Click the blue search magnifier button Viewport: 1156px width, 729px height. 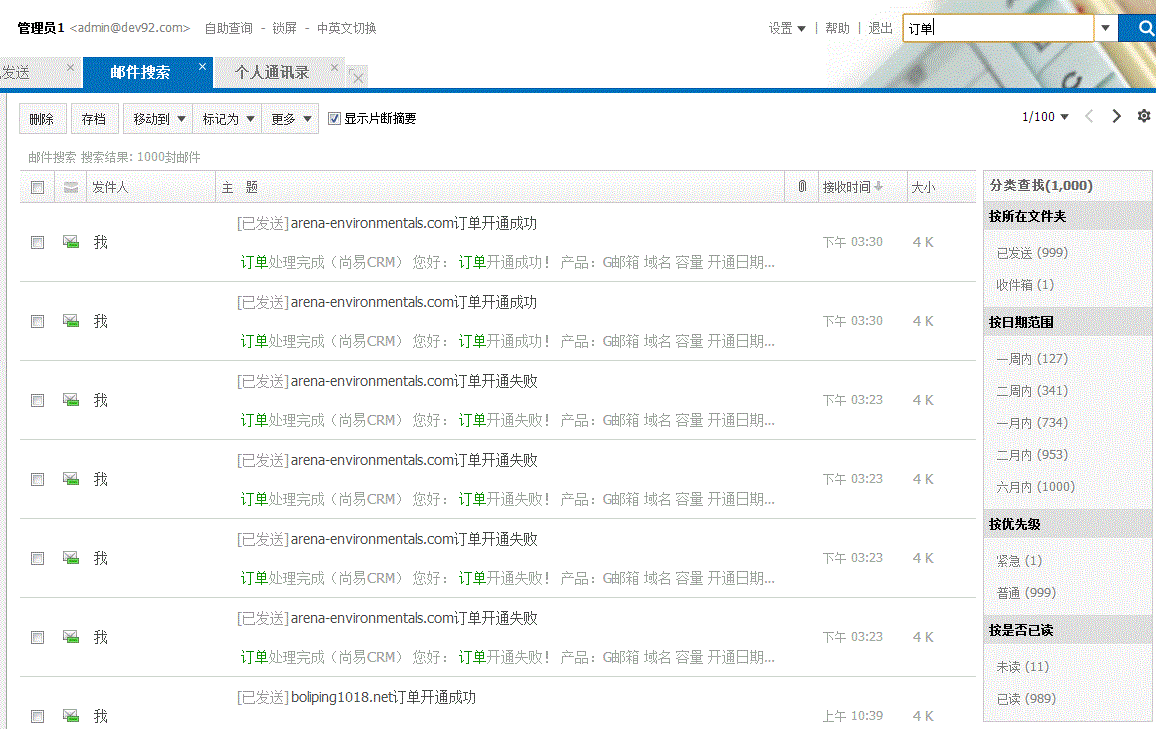[x=1138, y=28]
